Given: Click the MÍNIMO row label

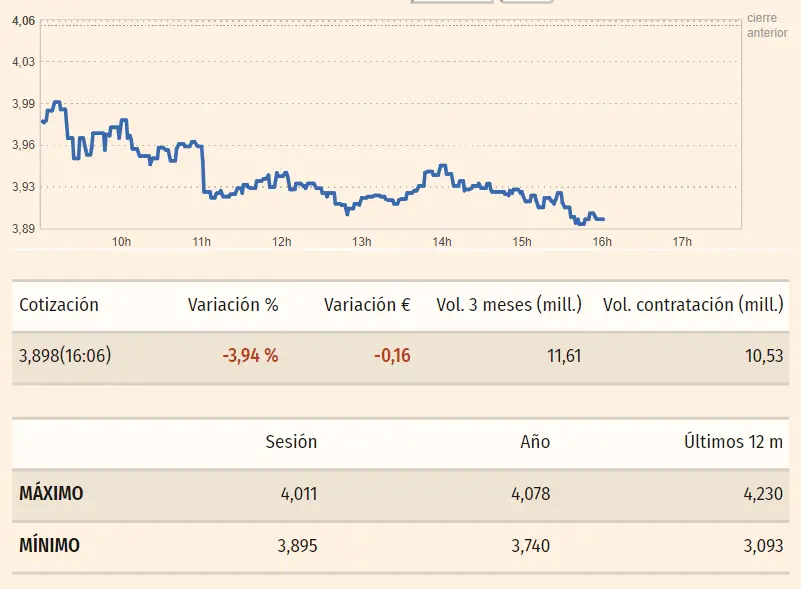Looking at the screenshot, I should click(x=49, y=546).
